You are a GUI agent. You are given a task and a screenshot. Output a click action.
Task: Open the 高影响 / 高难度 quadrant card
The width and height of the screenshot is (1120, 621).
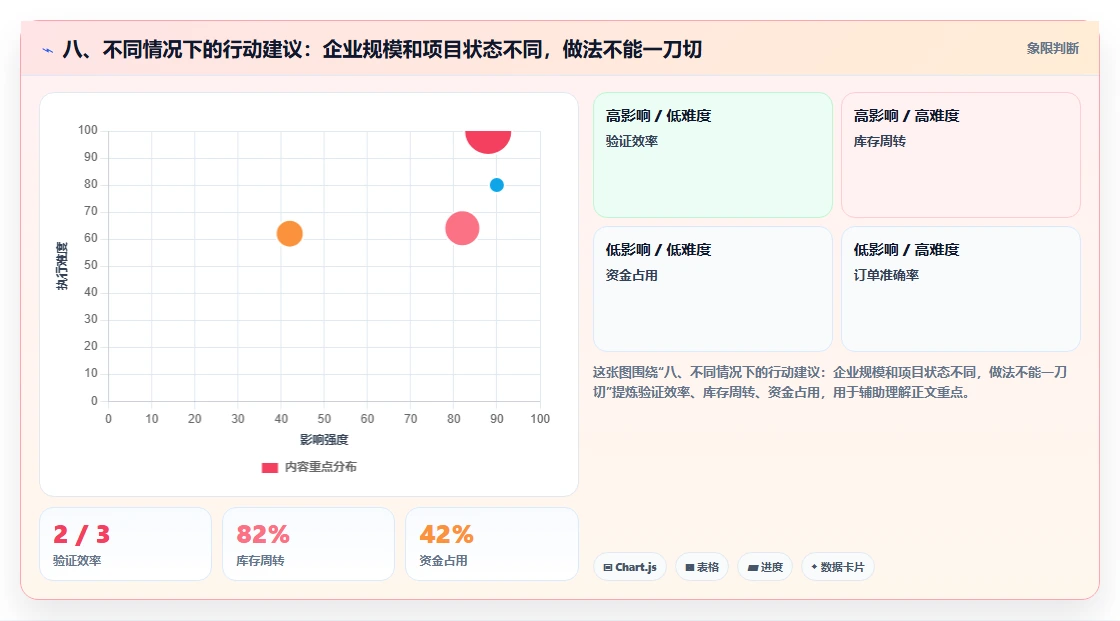click(x=961, y=154)
